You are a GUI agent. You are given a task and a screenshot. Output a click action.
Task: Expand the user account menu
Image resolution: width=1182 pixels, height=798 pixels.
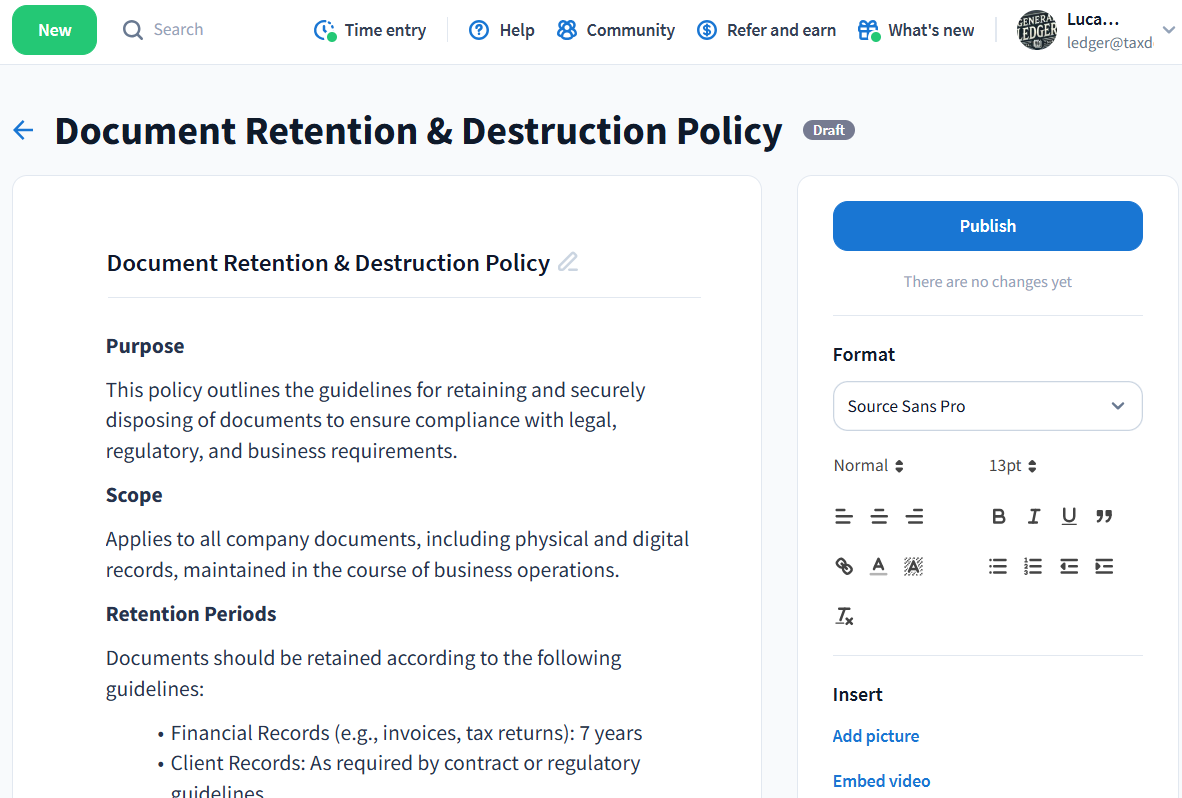click(1168, 30)
